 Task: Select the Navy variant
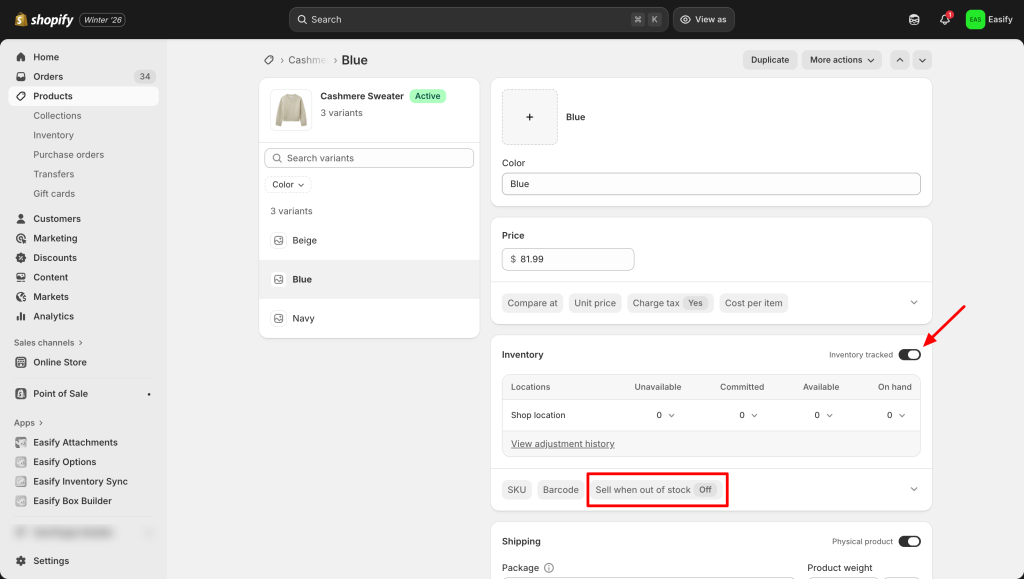click(304, 318)
